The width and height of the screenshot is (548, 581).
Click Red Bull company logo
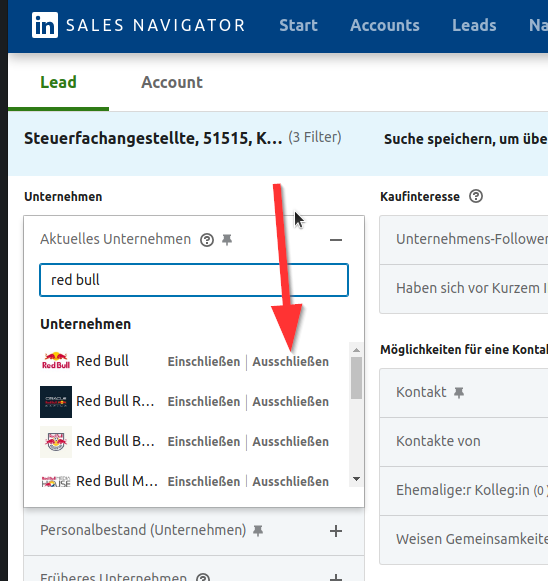(56, 361)
